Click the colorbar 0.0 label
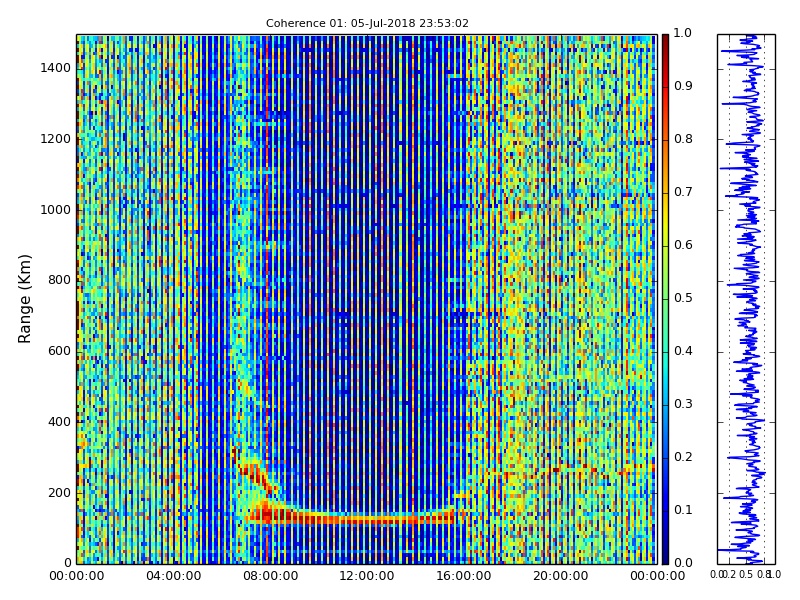This screenshot has height=600, width=800. tap(683, 563)
